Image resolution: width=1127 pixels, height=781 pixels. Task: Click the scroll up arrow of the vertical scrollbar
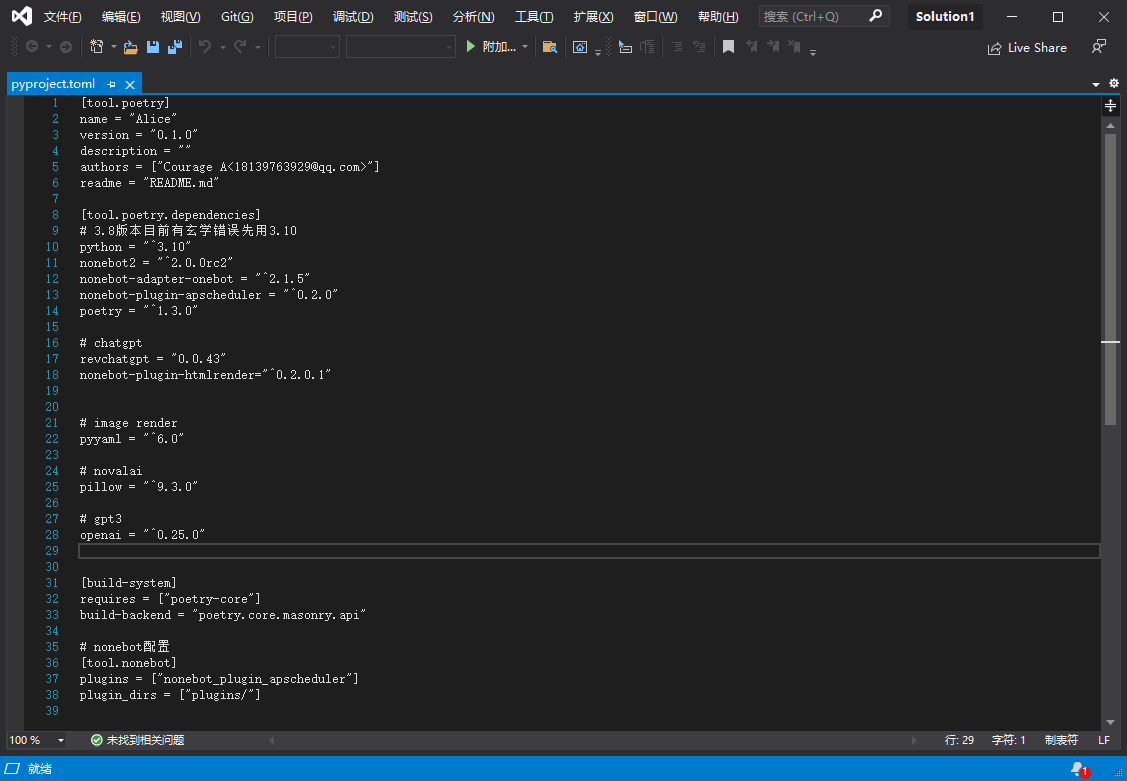(1110, 126)
